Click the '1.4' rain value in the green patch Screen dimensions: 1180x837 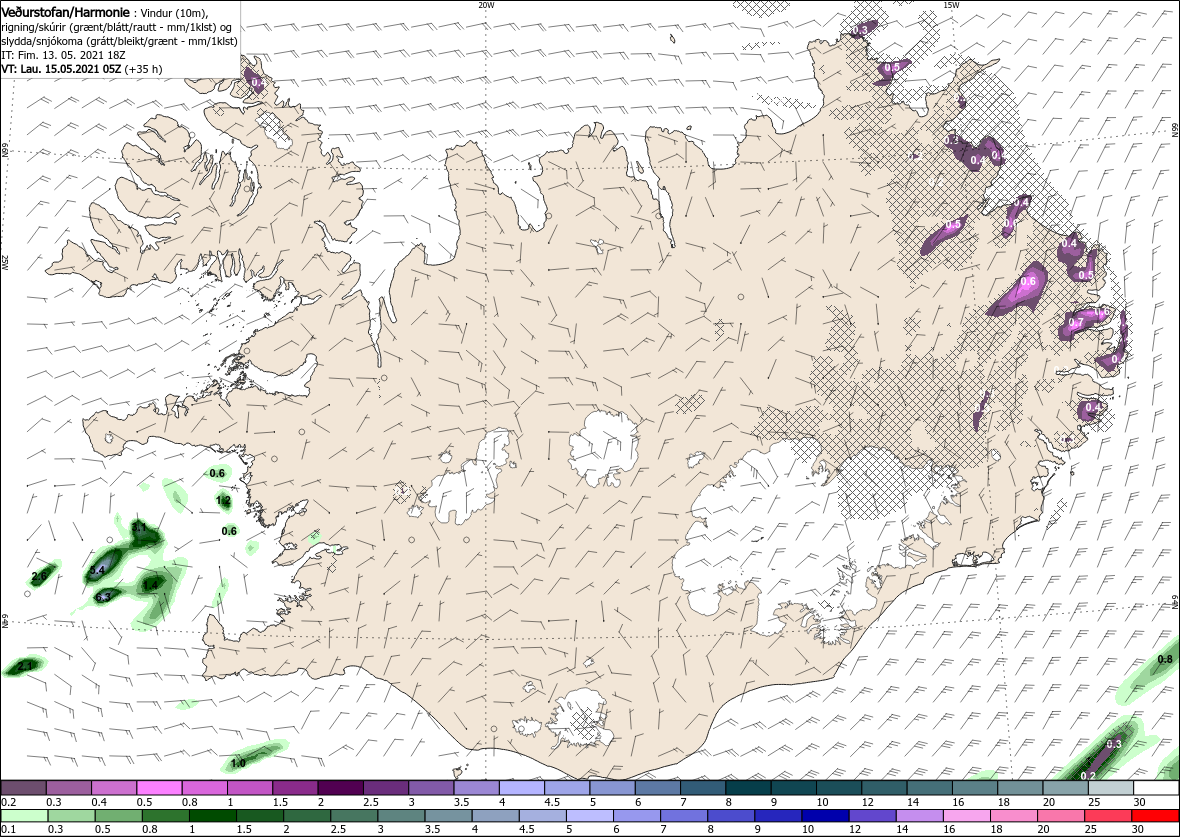click(x=151, y=584)
